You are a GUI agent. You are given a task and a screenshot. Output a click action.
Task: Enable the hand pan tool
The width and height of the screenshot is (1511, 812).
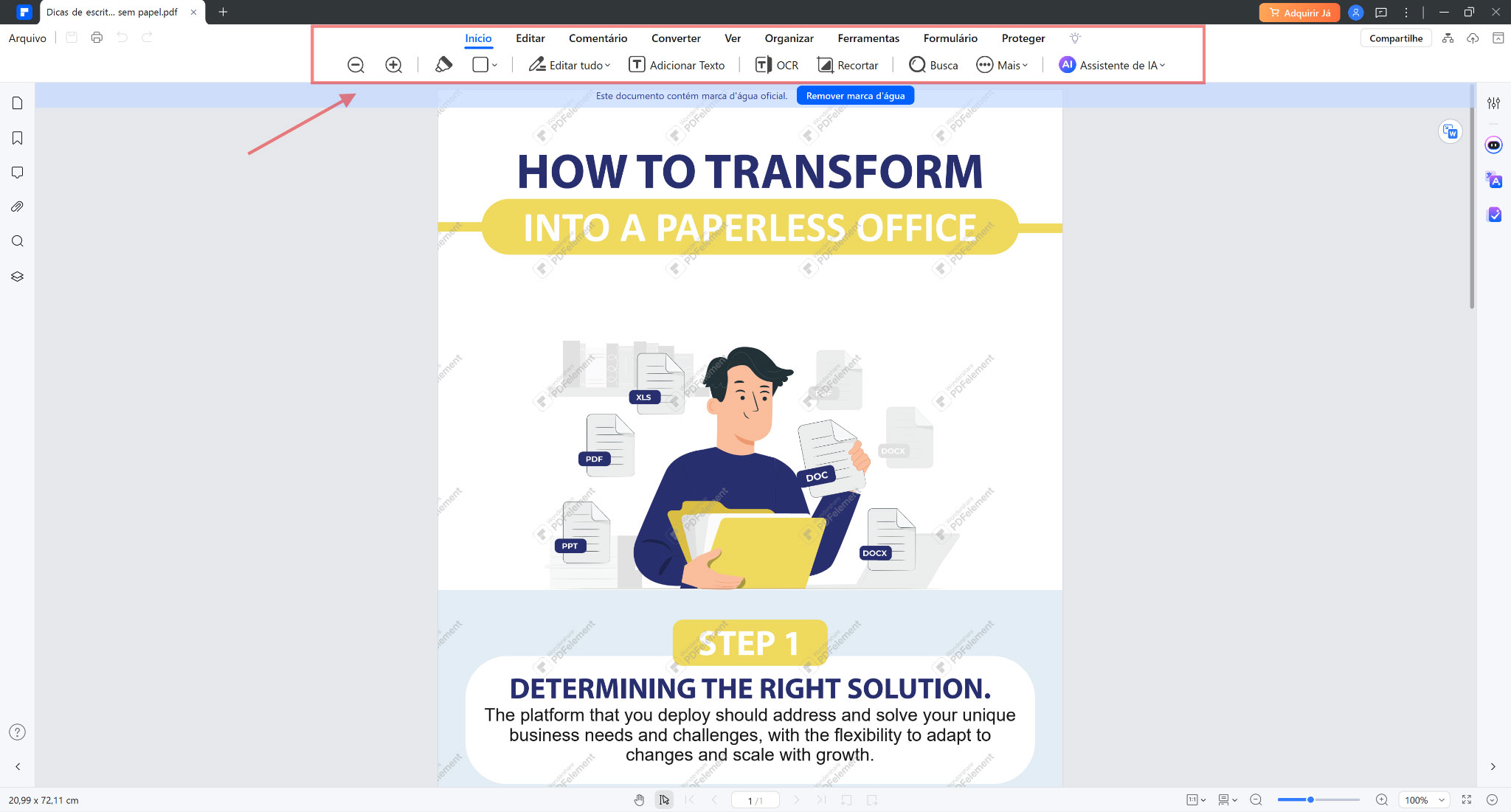pyautogui.click(x=639, y=800)
